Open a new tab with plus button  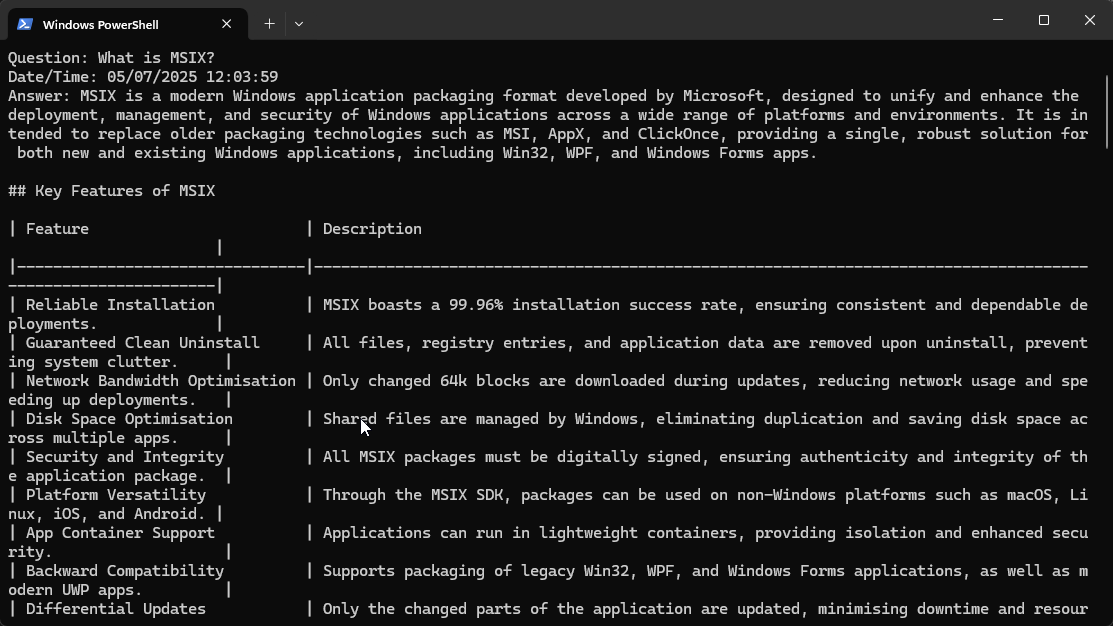click(x=269, y=24)
